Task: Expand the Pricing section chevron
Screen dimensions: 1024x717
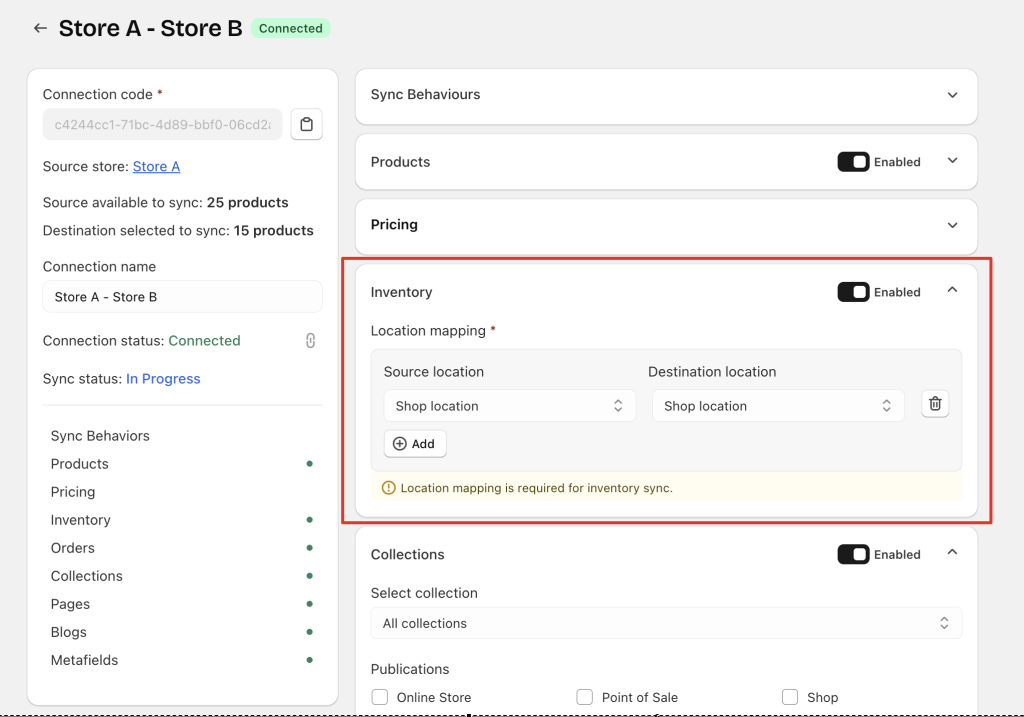Action: click(952, 225)
